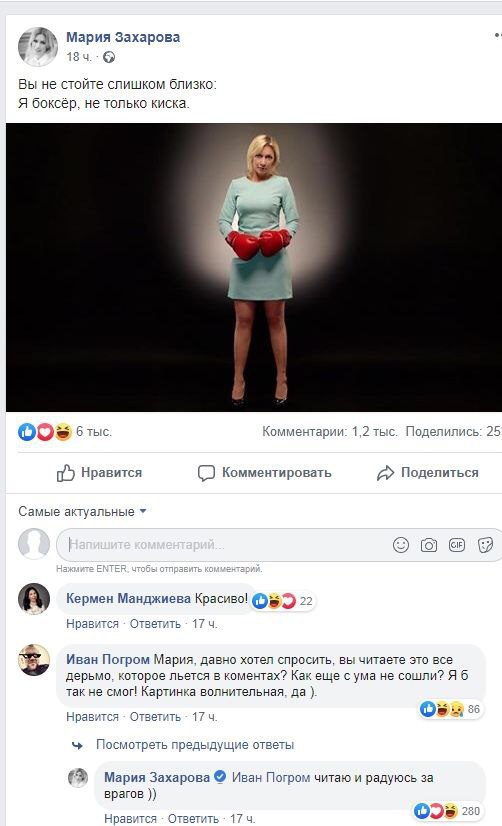Click the post's reaction icons summary
Screen dimensions: 502x826
point(45,432)
